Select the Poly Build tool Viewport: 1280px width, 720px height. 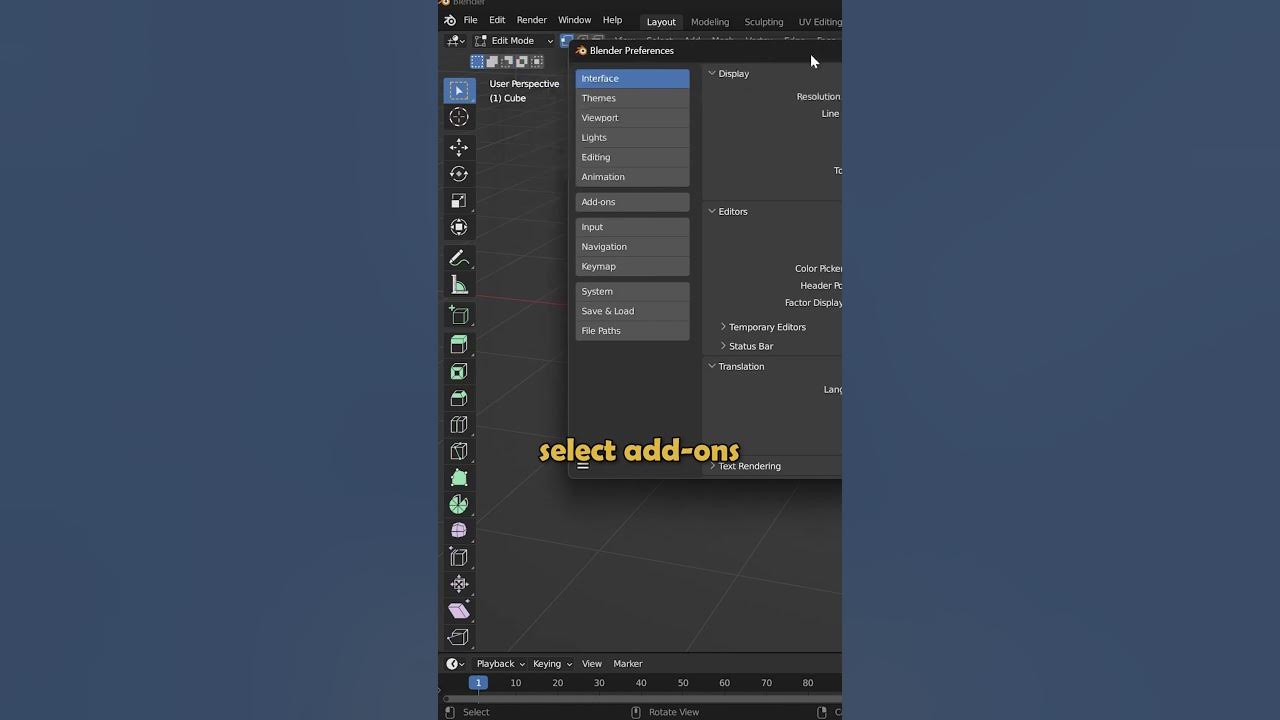459,478
